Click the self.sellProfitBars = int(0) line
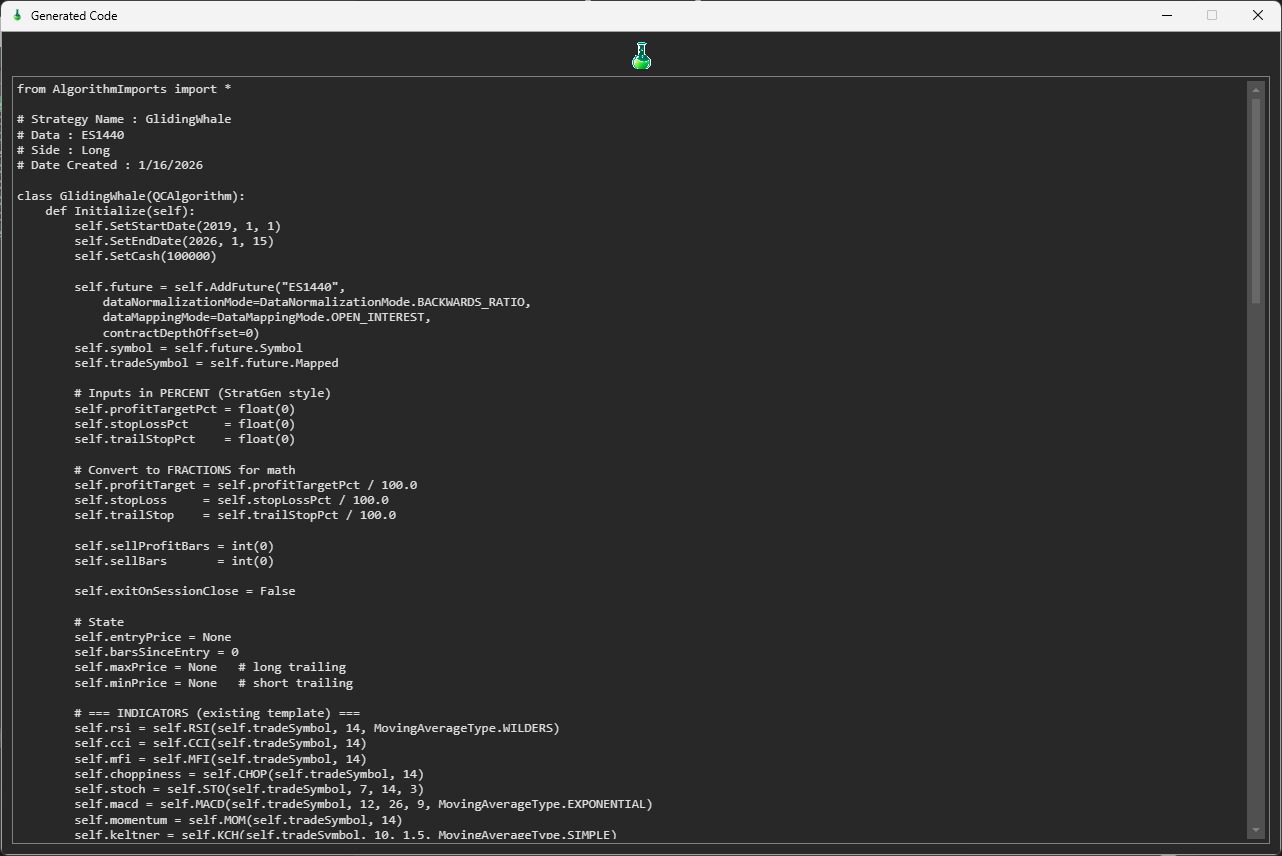The height and width of the screenshot is (856, 1282). (x=174, y=546)
